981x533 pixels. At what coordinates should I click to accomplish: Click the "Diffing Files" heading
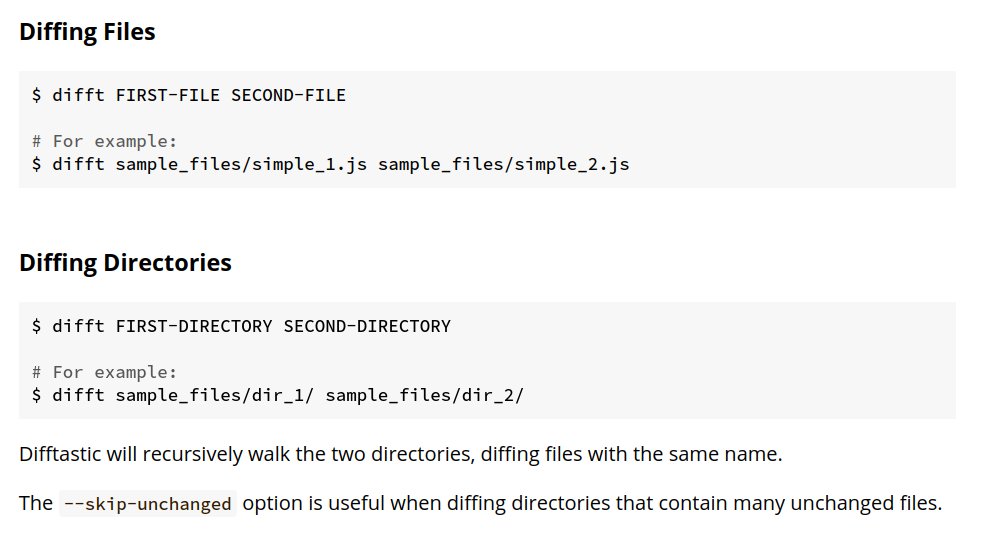[87, 32]
